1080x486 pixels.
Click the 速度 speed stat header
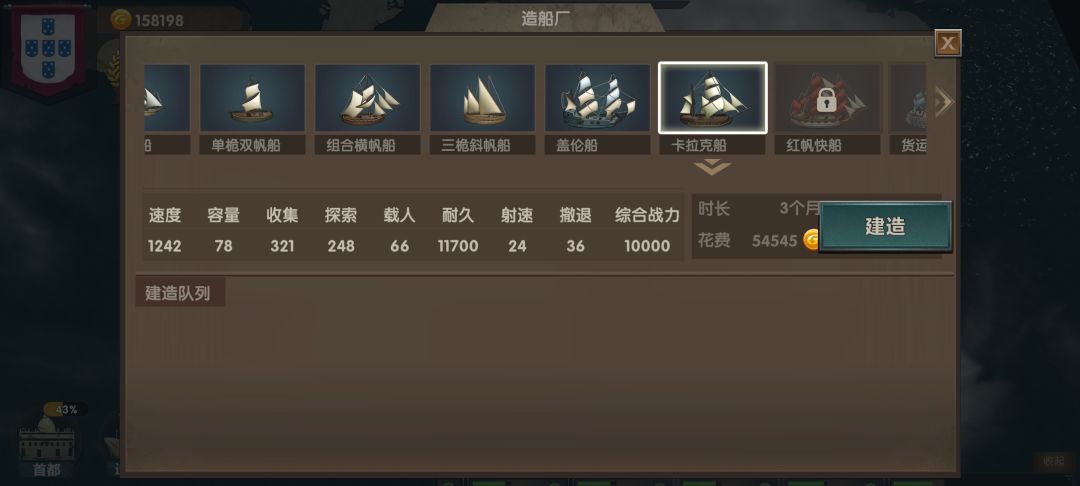[165, 215]
